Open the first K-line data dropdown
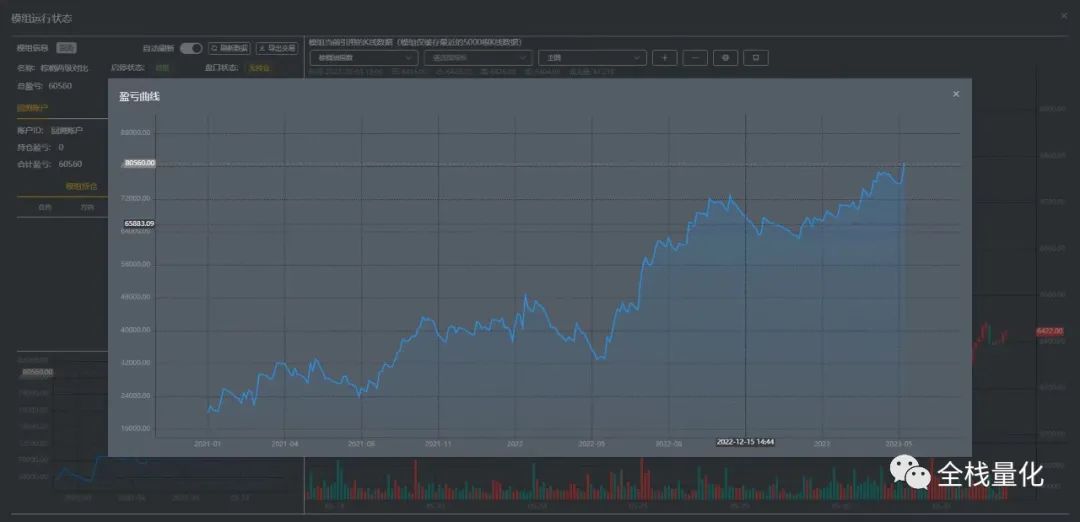This screenshot has width=1080, height=522. click(364, 58)
